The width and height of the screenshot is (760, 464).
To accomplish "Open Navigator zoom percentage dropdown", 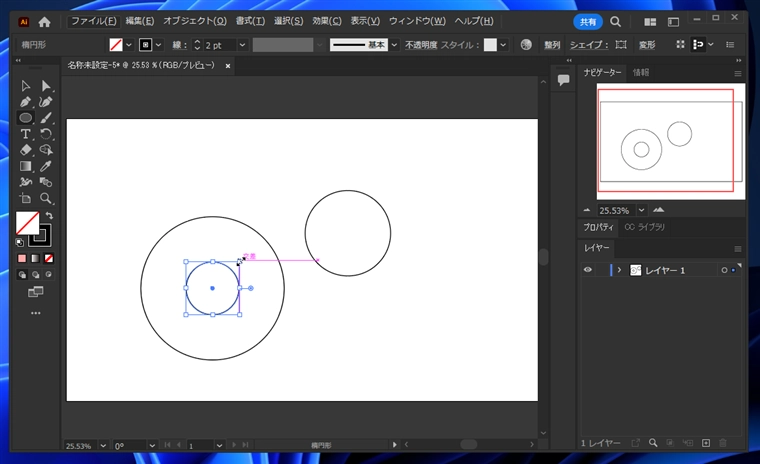I will coord(641,210).
